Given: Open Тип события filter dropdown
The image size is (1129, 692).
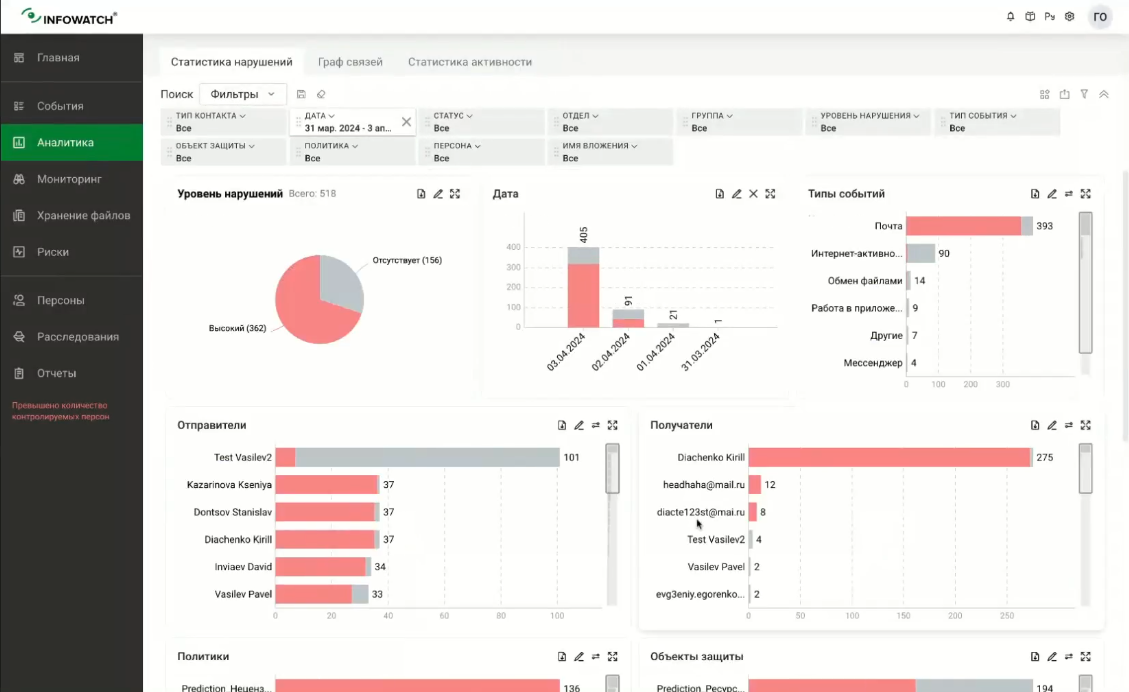Looking at the screenshot, I should tap(997, 122).
